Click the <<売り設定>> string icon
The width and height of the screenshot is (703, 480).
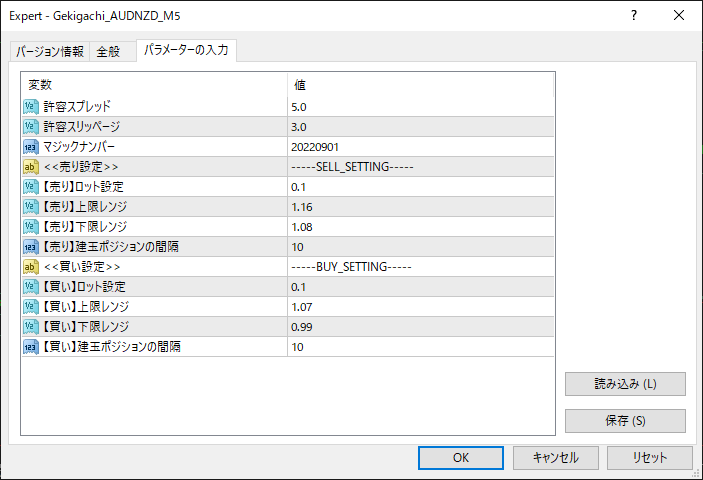(x=31, y=166)
